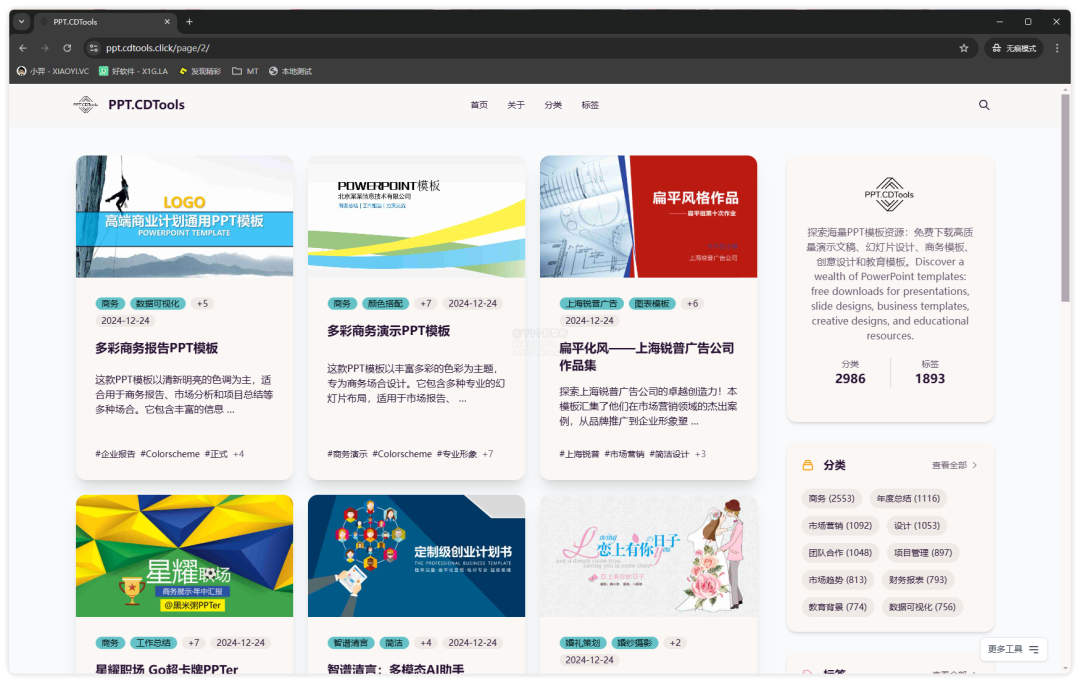Screen dimensions: 1080x683
Task: Click the 智谱清言 category tag
Action: click(x=351, y=643)
